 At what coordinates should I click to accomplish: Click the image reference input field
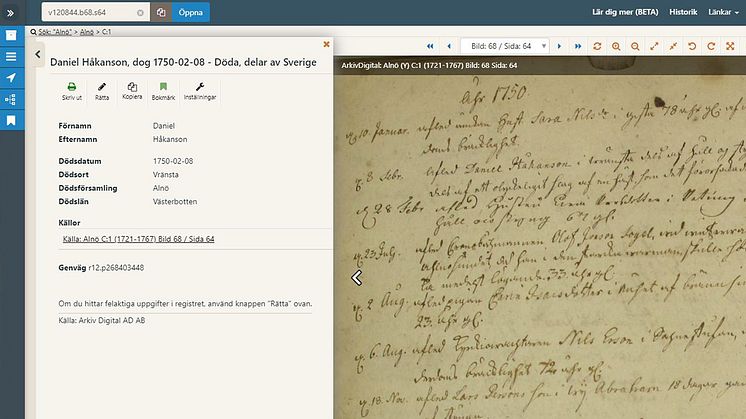(x=88, y=13)
